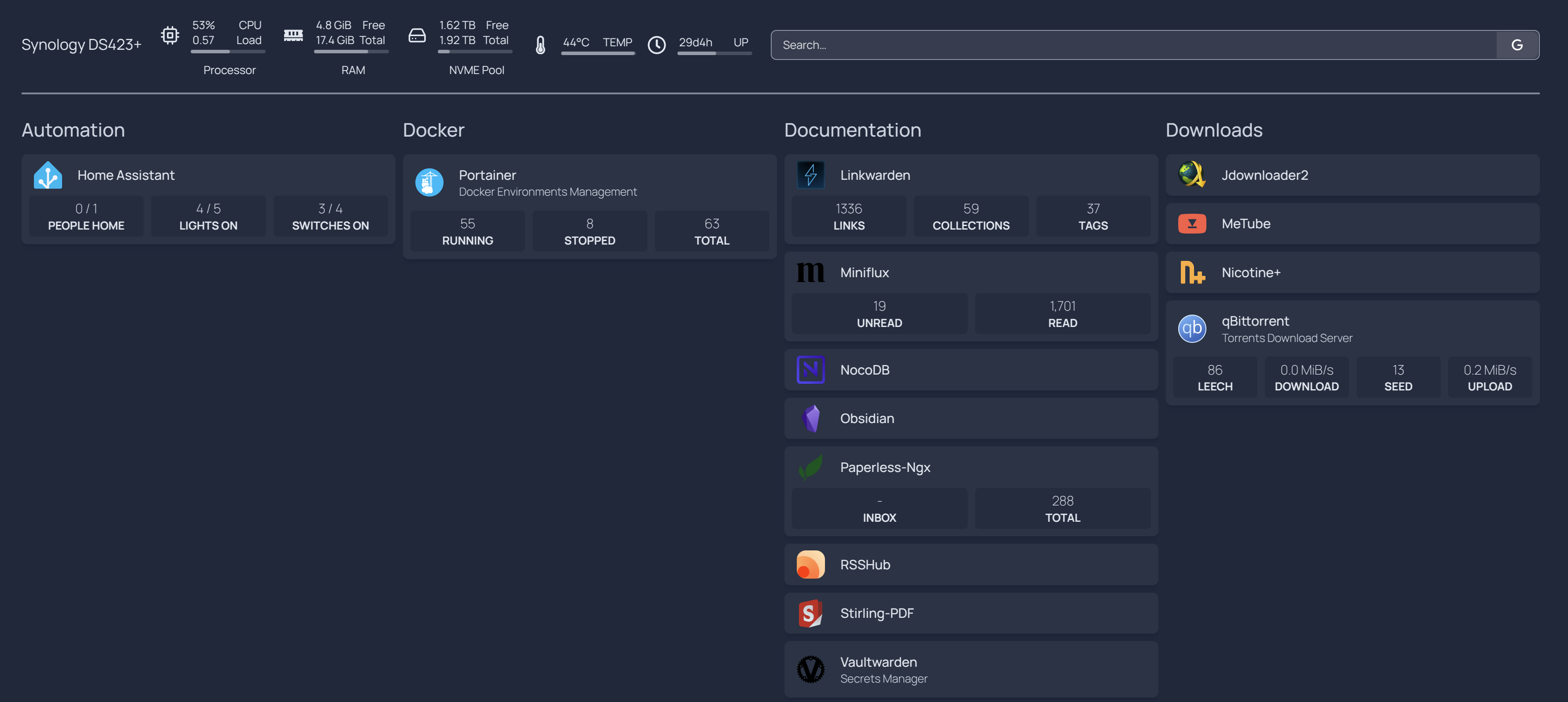Click the uptime clock icon
Viewport: 1568px width, 702px height.
[657, 45]
